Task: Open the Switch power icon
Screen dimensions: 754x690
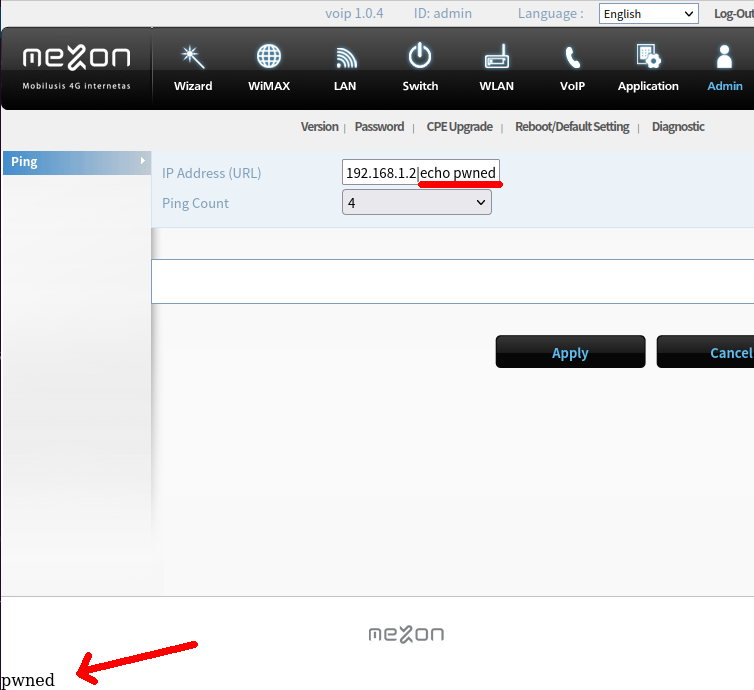Action: click(420, 56)
